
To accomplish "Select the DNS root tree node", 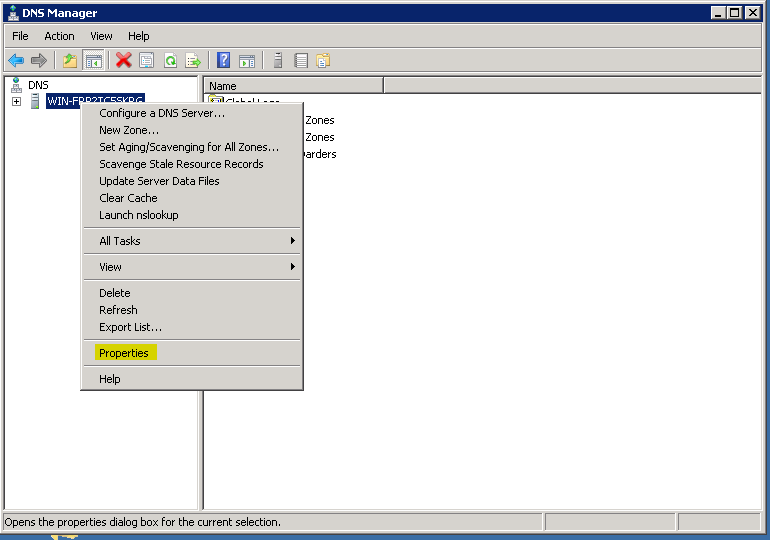I will pos(38,85).
